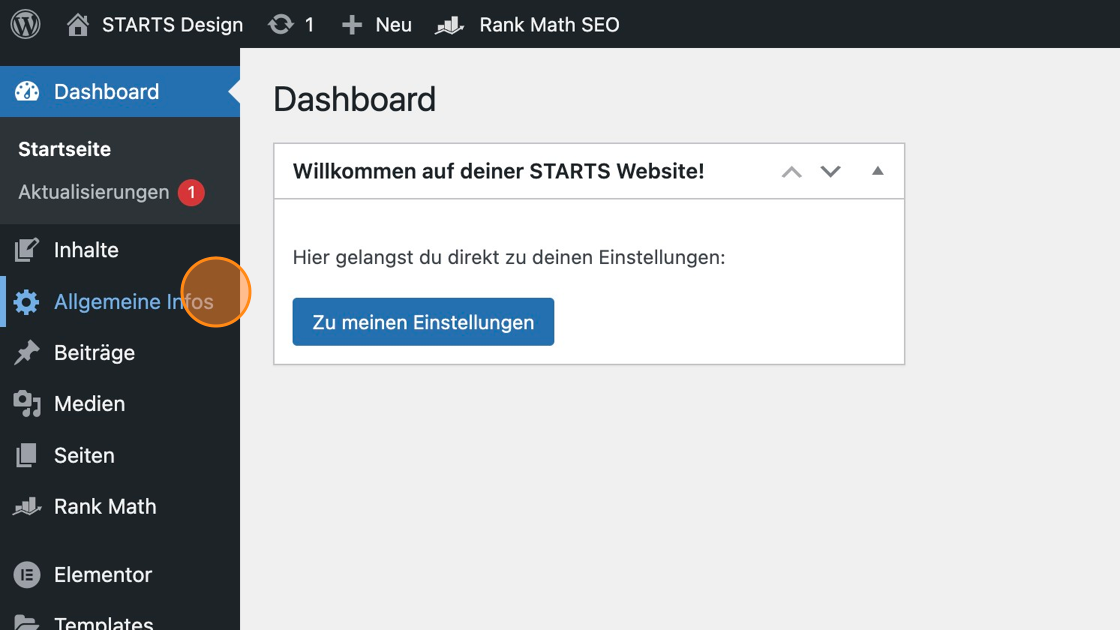Click the Beiträge pin icon

click(26, 353)
